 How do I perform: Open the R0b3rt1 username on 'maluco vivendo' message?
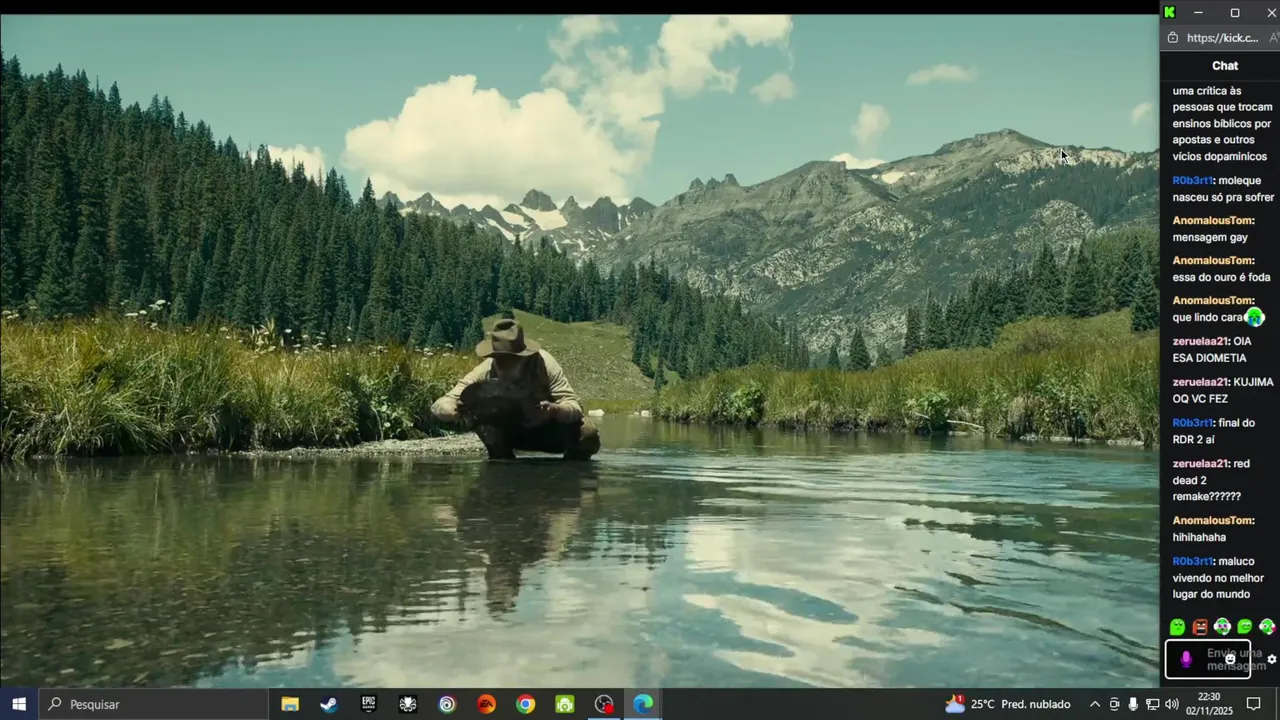pyautogui.click(x=1193, y=562)
